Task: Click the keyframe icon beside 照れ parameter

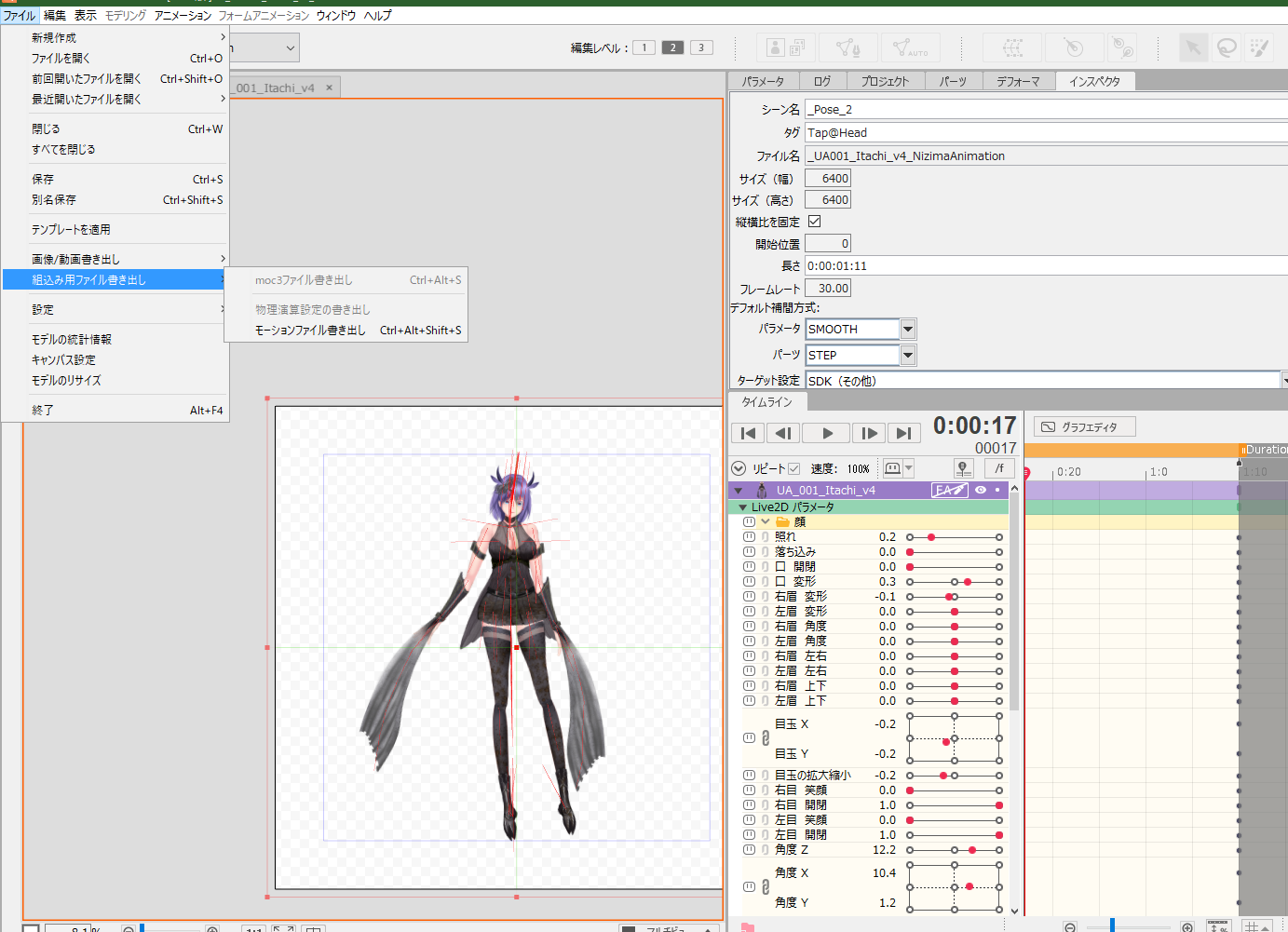Action: point(749,537)
